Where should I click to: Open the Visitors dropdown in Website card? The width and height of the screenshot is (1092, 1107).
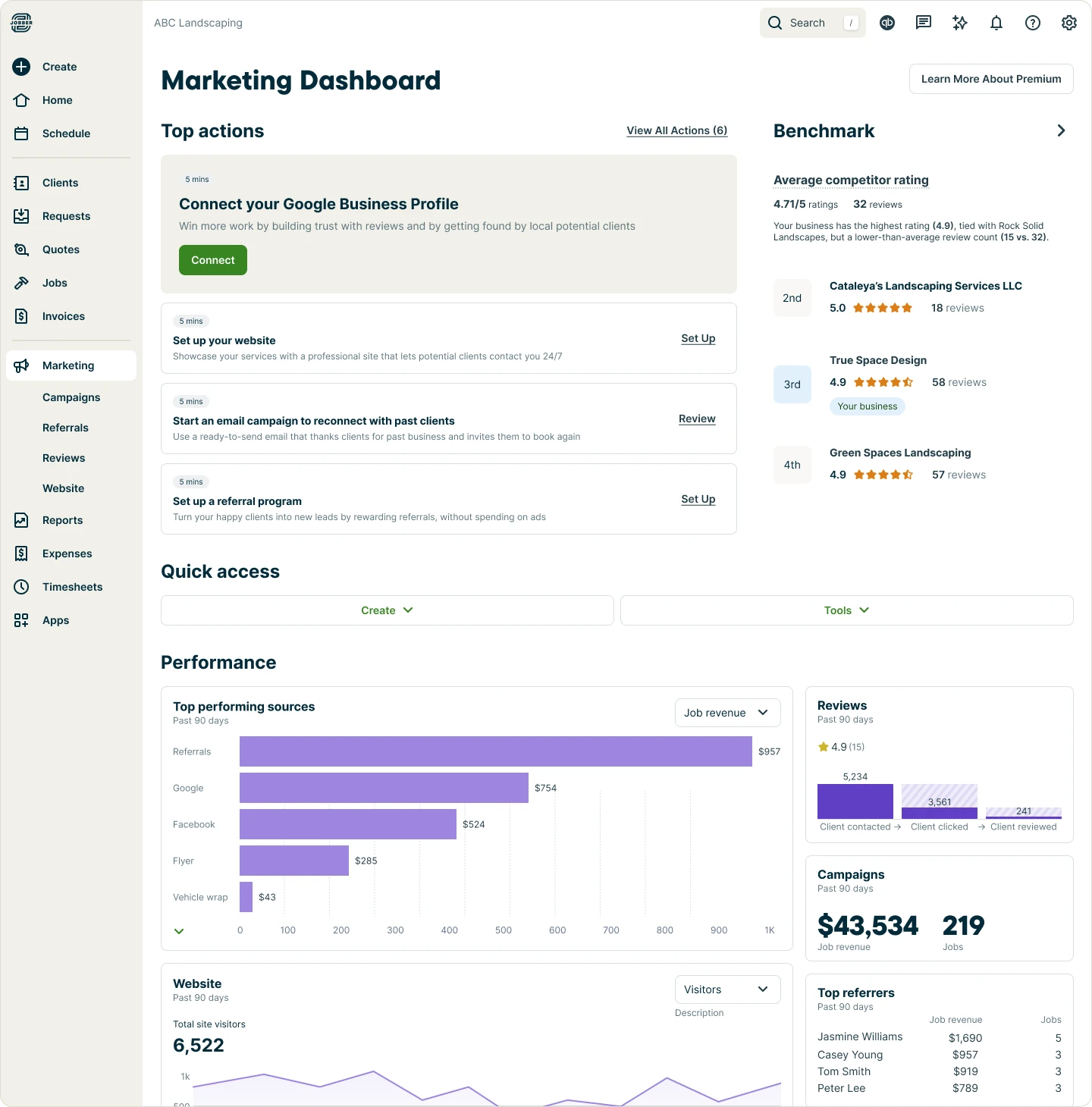pos(727,989)
